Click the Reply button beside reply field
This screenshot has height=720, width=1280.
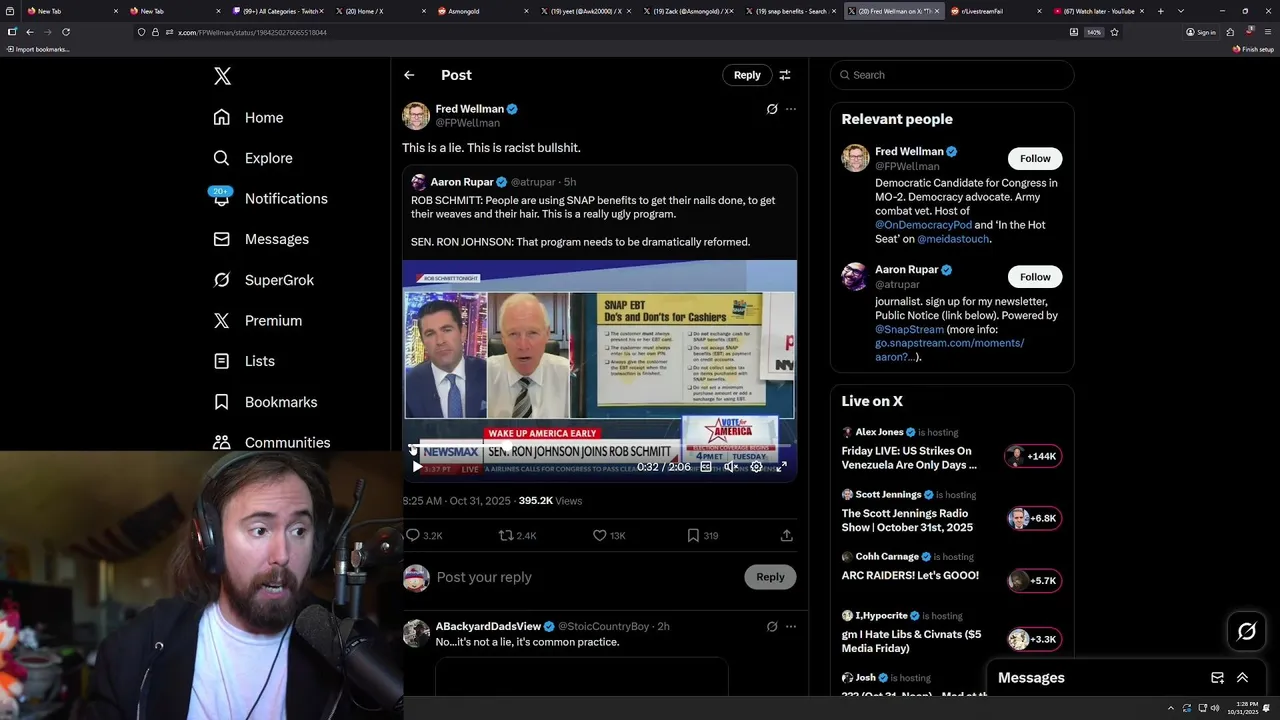[770, 577]
